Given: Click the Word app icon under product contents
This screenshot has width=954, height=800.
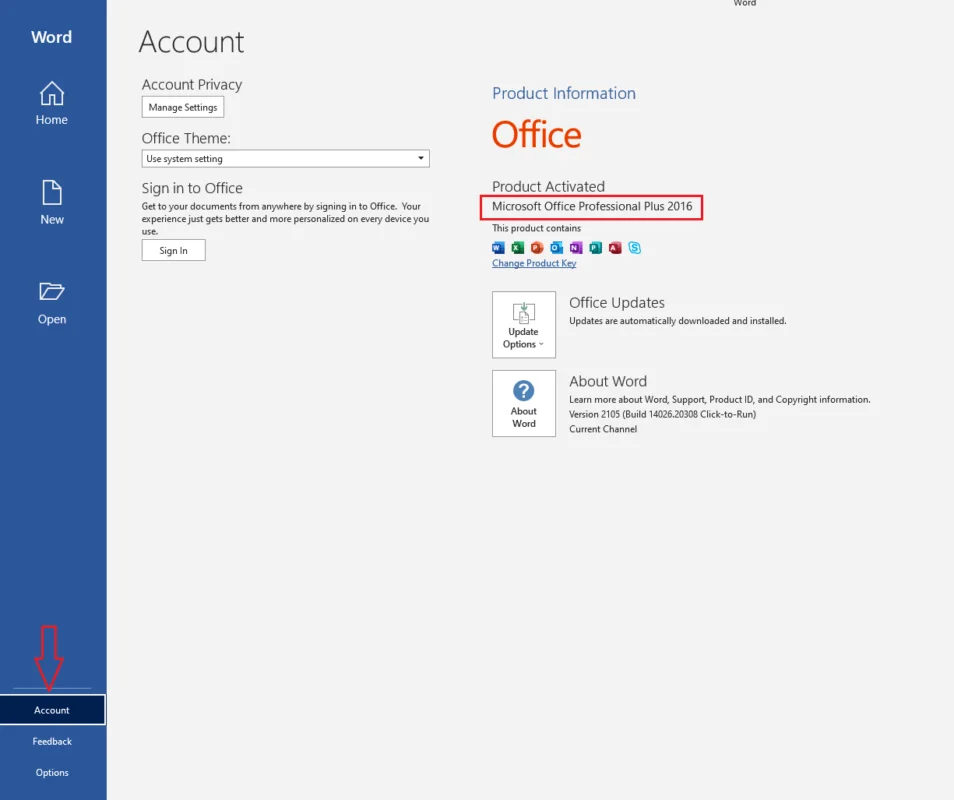Looking at the screenshot, I should point(499,247).
